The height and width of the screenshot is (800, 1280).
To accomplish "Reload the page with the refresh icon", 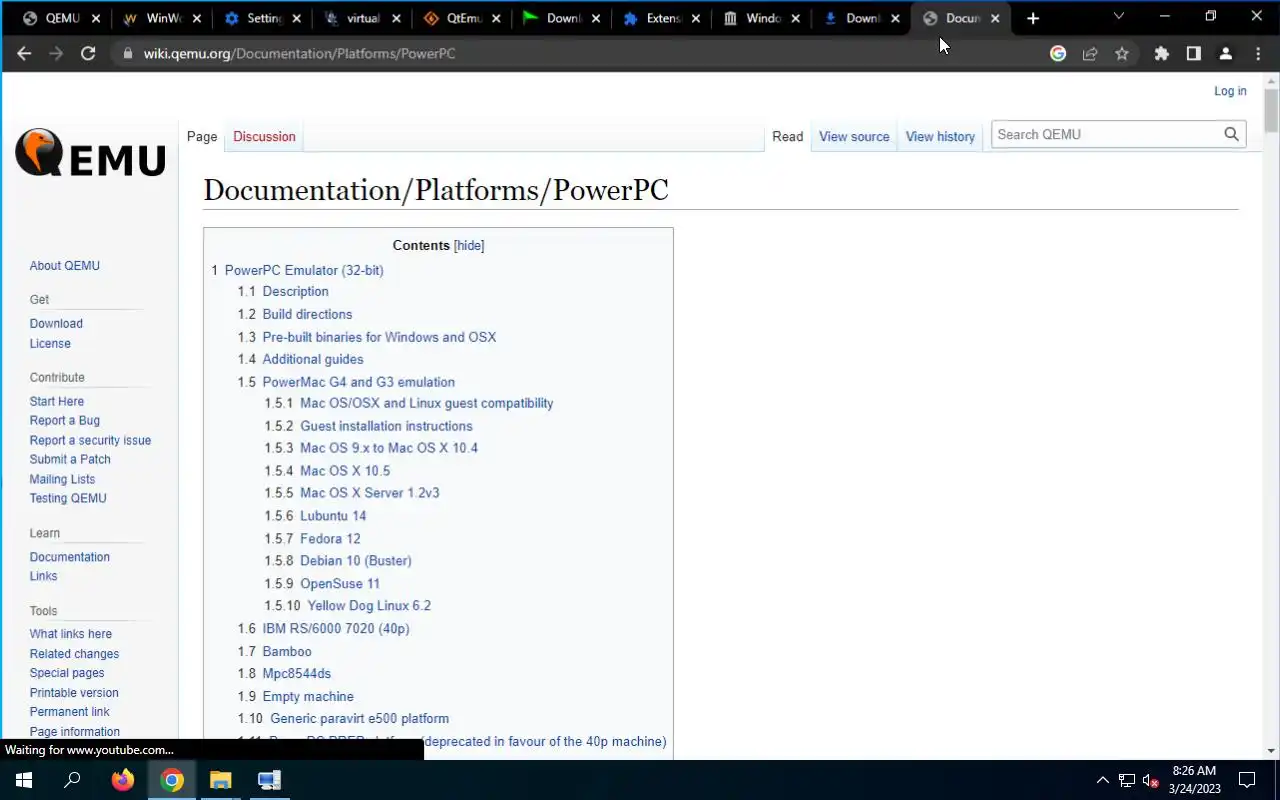I will tap(88, 54).
